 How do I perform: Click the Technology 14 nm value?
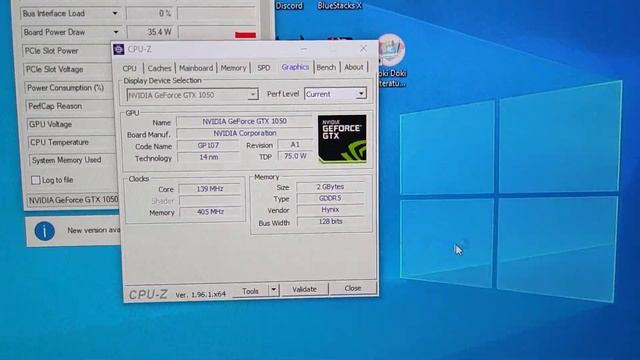coord(209,157)
